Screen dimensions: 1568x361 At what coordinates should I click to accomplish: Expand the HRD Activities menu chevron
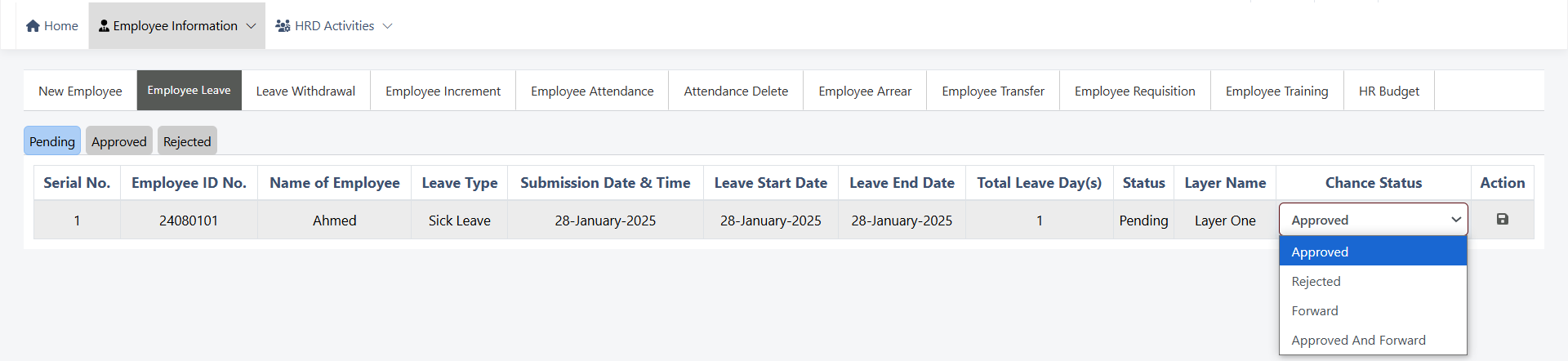pos(387,26)
